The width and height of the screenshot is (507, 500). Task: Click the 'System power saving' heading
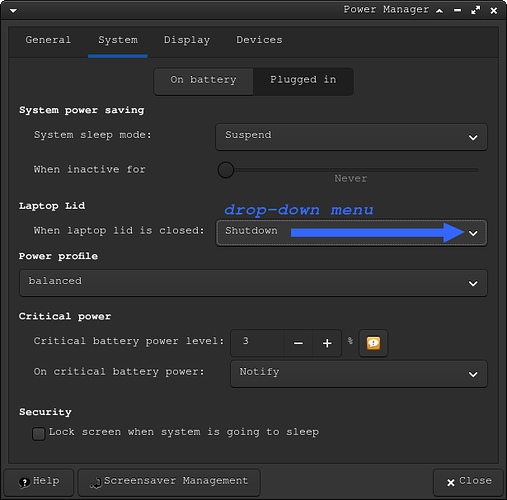click(82, 110)
